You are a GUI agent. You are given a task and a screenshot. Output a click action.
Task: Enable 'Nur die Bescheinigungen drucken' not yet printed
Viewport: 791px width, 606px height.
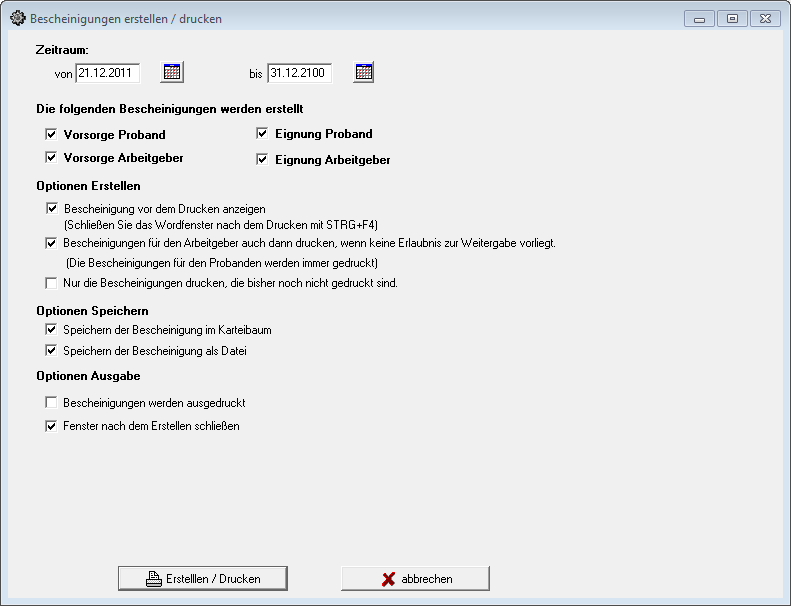52,283
